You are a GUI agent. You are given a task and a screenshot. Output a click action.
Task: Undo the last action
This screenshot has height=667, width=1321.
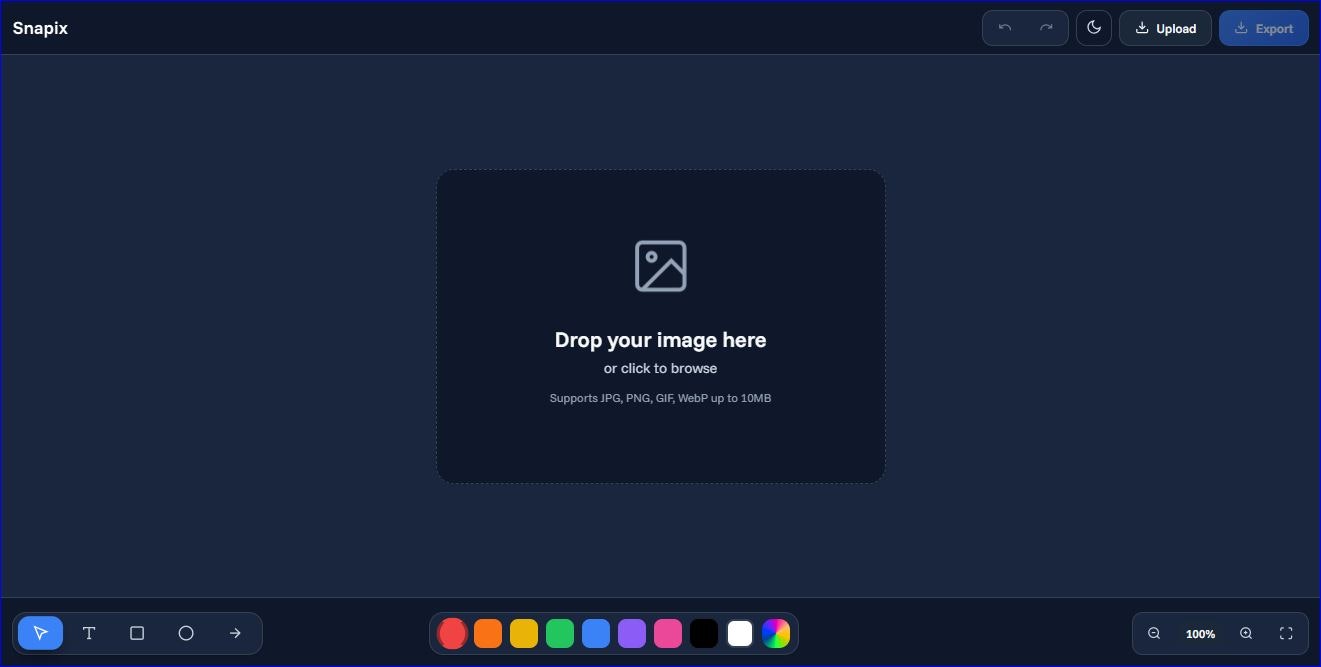[1004, 28]
